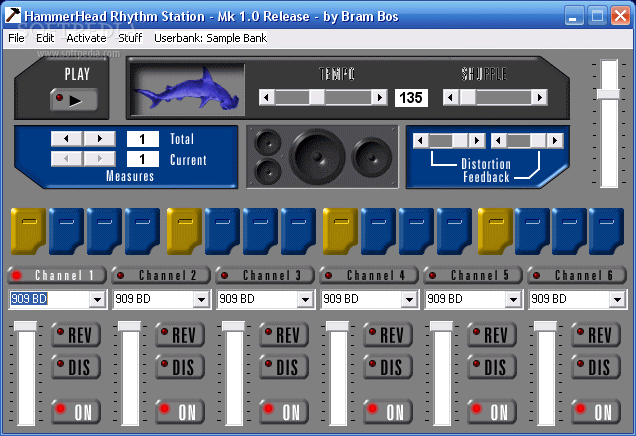Viewport: 636px width, 436px height.
Task: Click the tempo slider thumb
Action: (317, 97)
